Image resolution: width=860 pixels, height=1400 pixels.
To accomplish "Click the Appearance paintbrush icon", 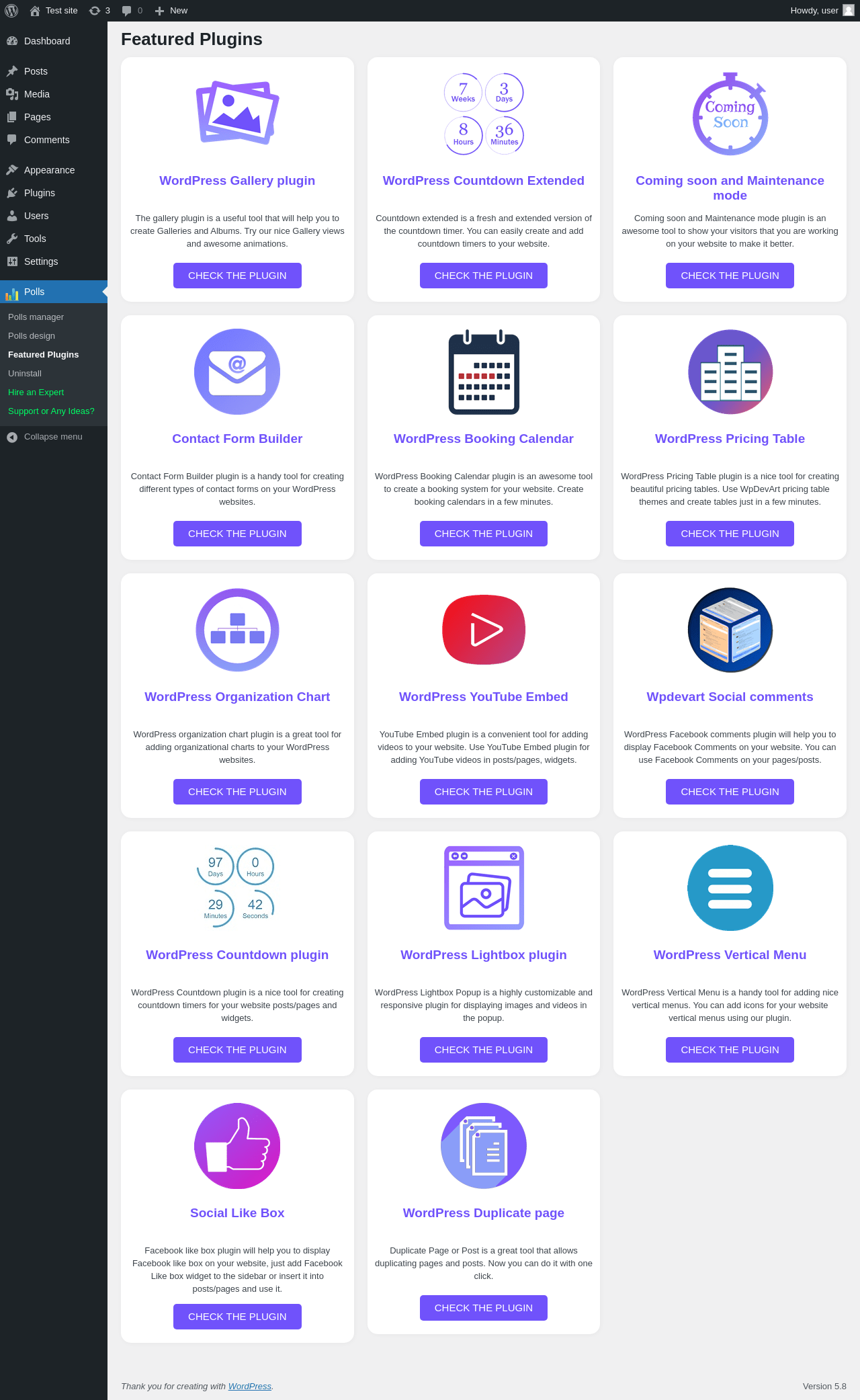I will 12,170.
